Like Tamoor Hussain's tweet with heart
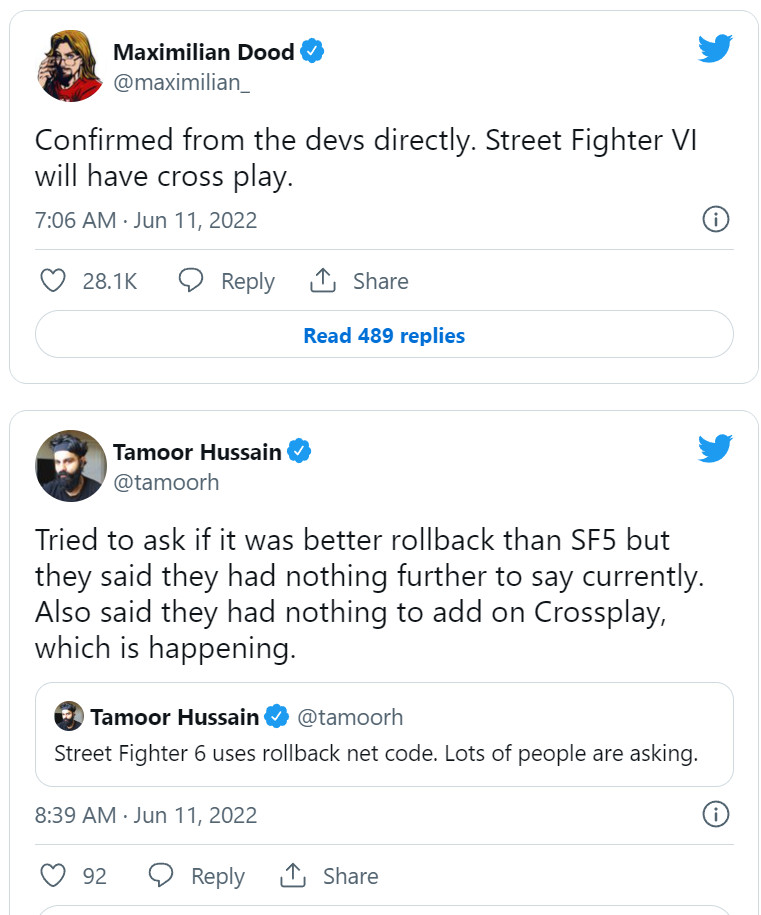 tap(53, 876)
